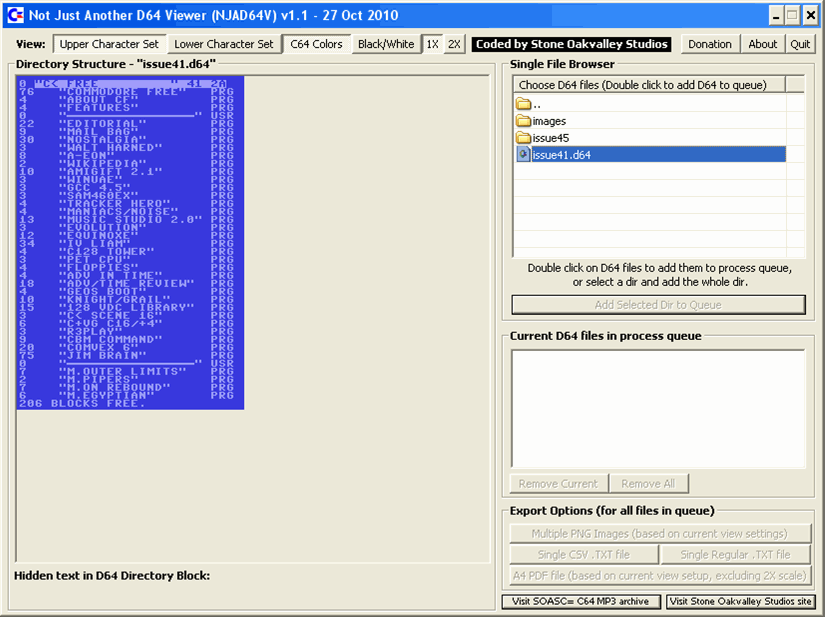Viewport: 825px width, 617px height.
Task: Switch to Lower Character Set view
Action: 223,44
